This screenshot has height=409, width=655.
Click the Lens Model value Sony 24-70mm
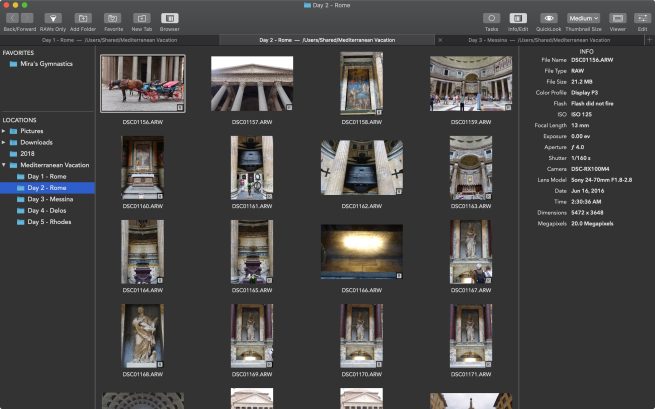coord(602,180)
